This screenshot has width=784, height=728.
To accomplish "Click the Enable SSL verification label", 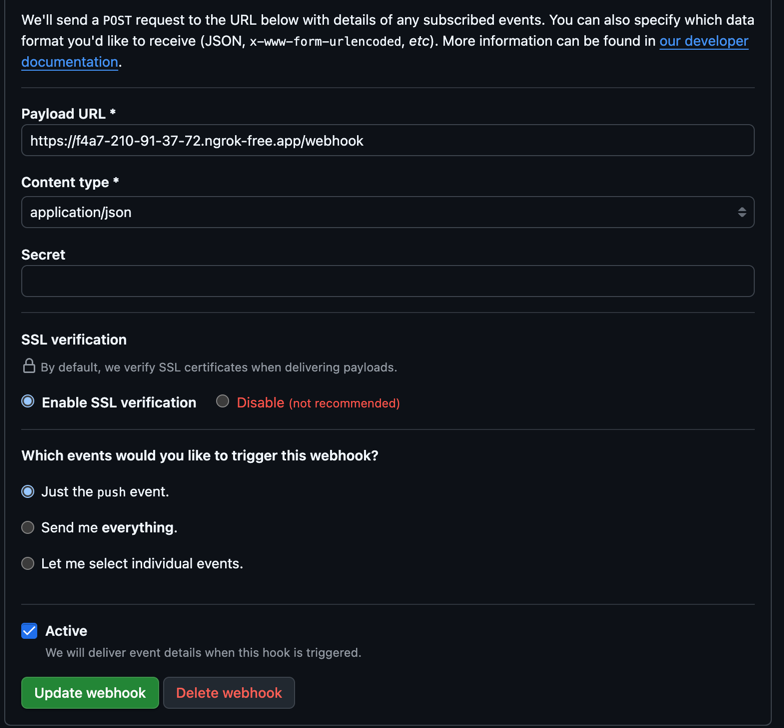I will [x=119, y=402].
